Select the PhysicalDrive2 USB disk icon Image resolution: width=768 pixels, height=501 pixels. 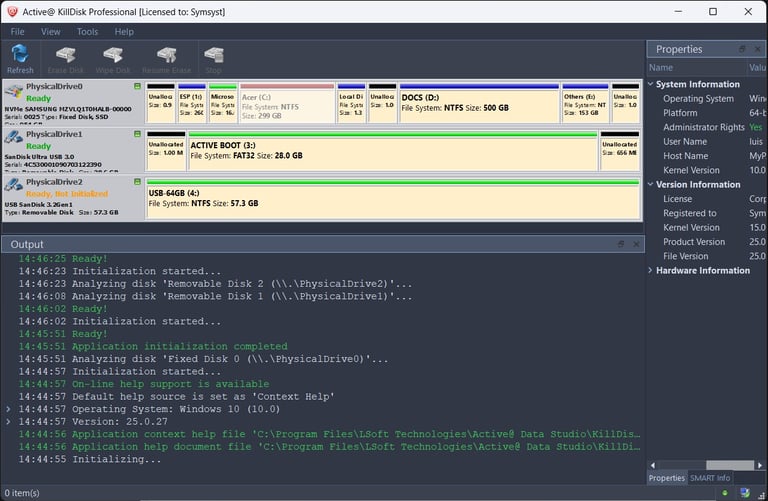click(13, 186)
